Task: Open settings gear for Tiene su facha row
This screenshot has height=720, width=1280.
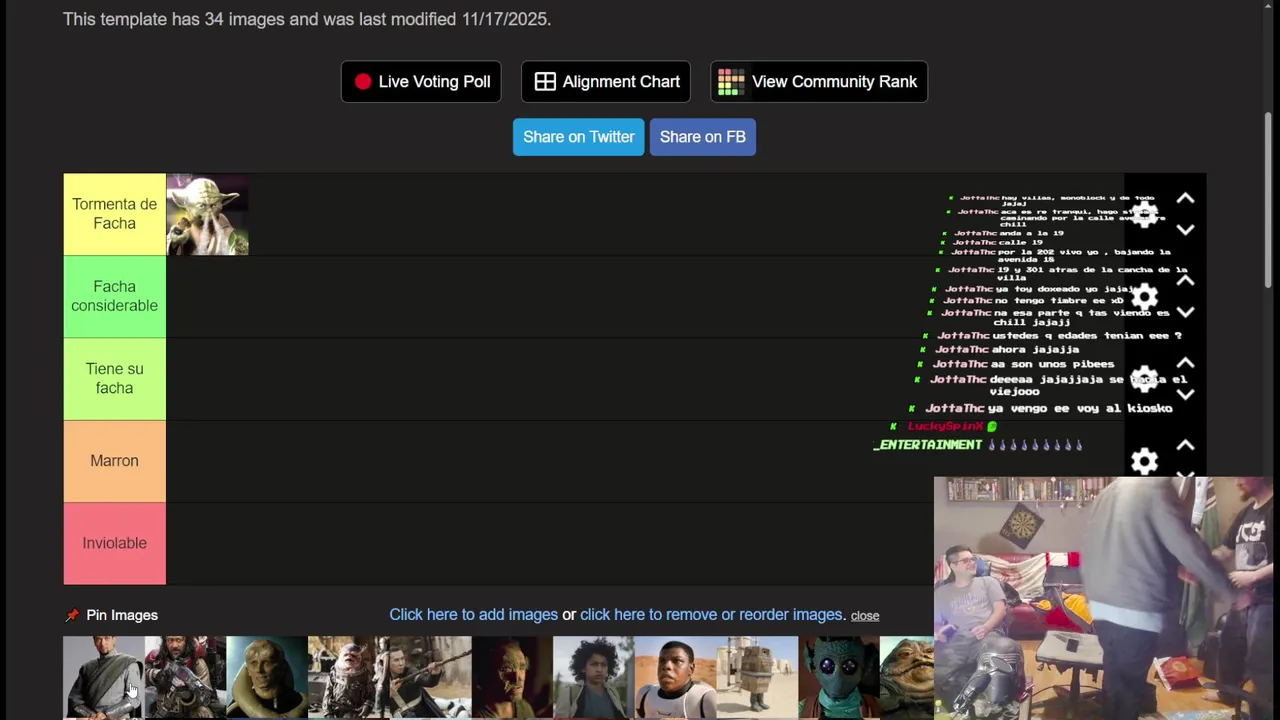Action: point(1144,379)
